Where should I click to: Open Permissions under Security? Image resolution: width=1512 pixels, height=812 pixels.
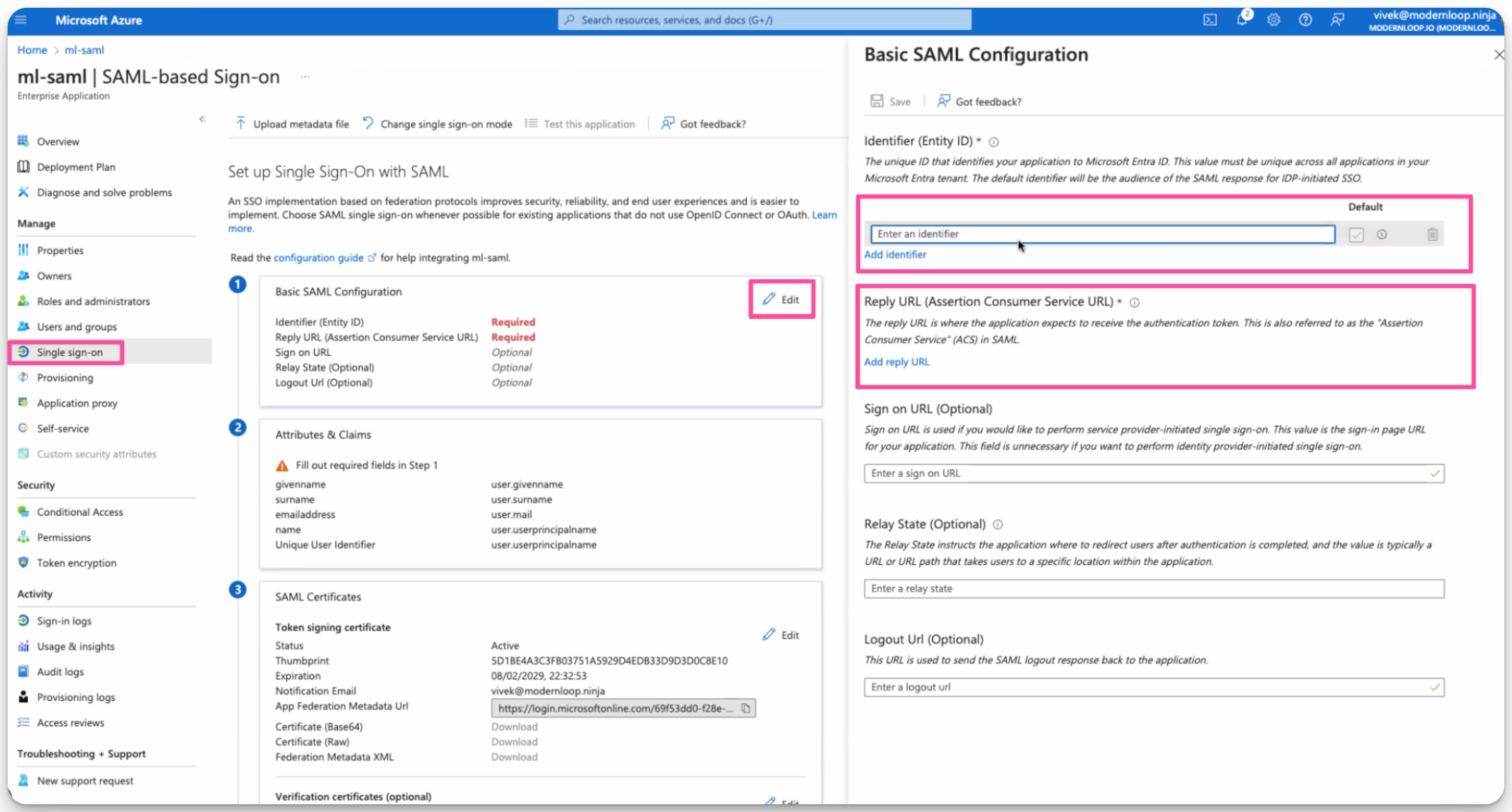(x=64, y=537)
